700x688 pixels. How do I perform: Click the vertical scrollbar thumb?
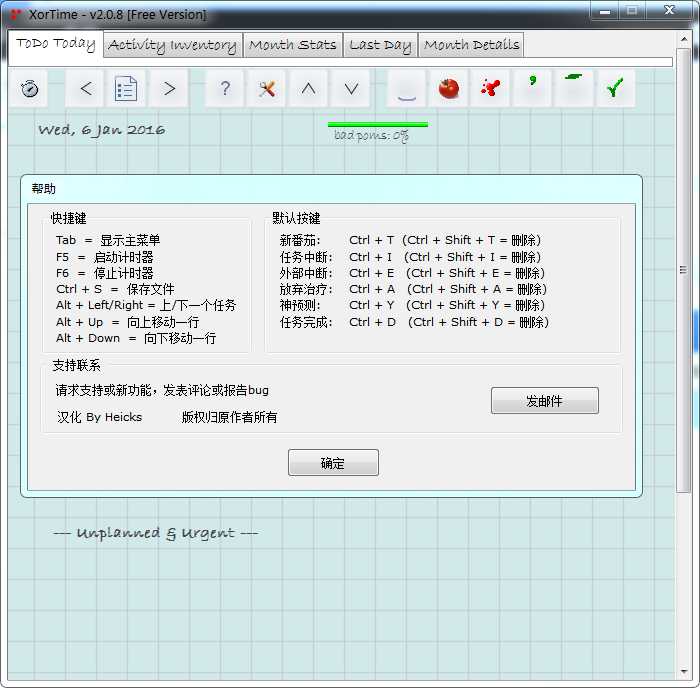tap(683, 270)
